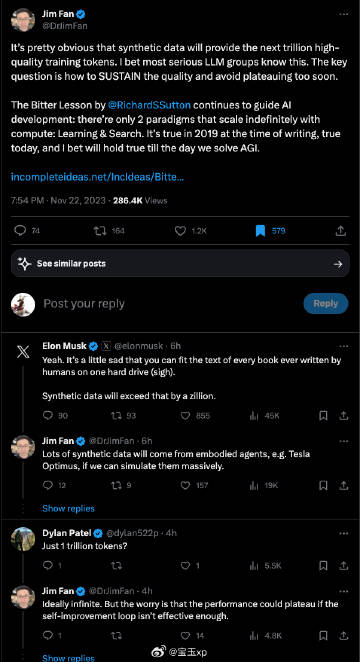The height and width of the screenshot is (662, 360).
Task: Open the incompleteideas.net link
Action: coord(97,177)
